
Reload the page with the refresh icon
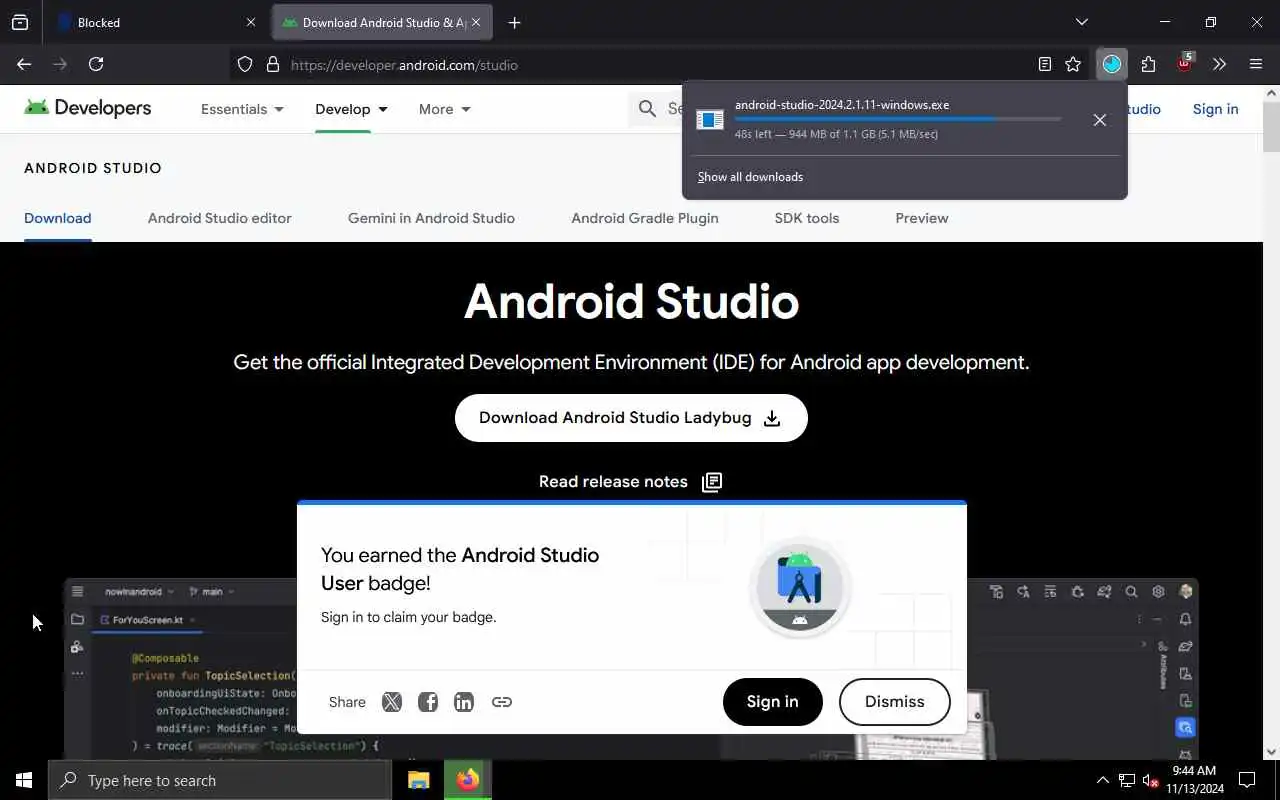[96, 64]
